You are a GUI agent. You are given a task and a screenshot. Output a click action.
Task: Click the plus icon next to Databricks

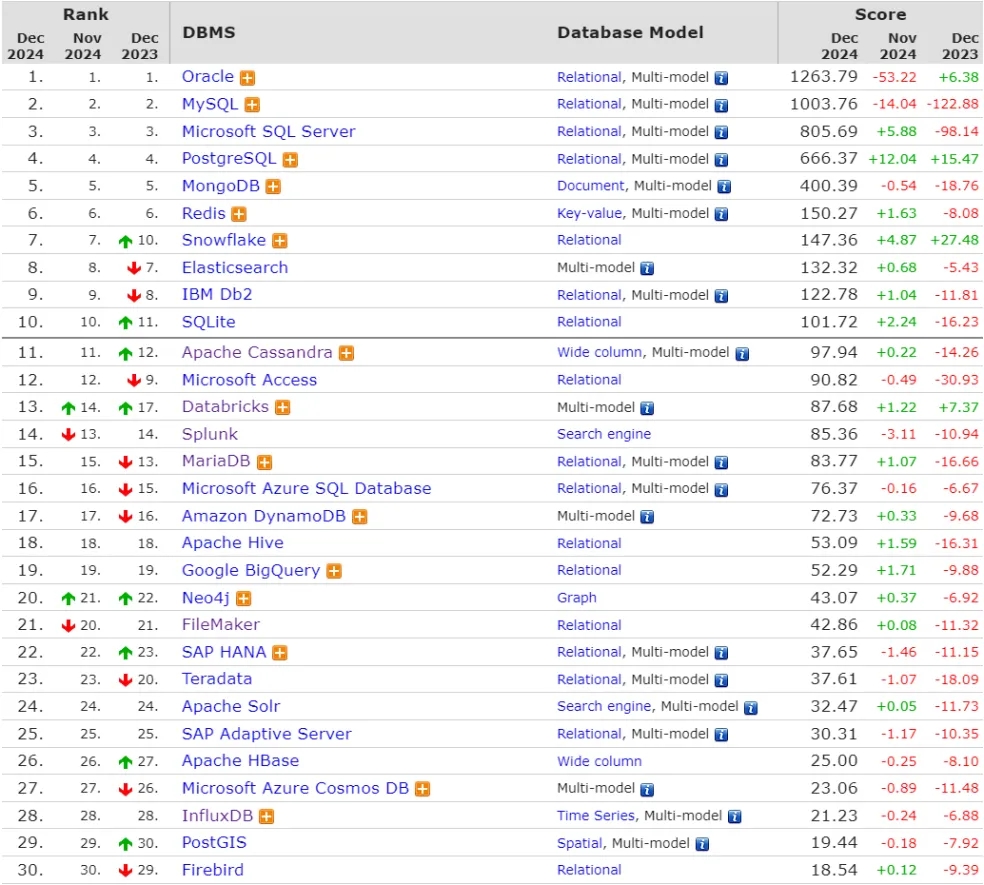pos(283,408)
